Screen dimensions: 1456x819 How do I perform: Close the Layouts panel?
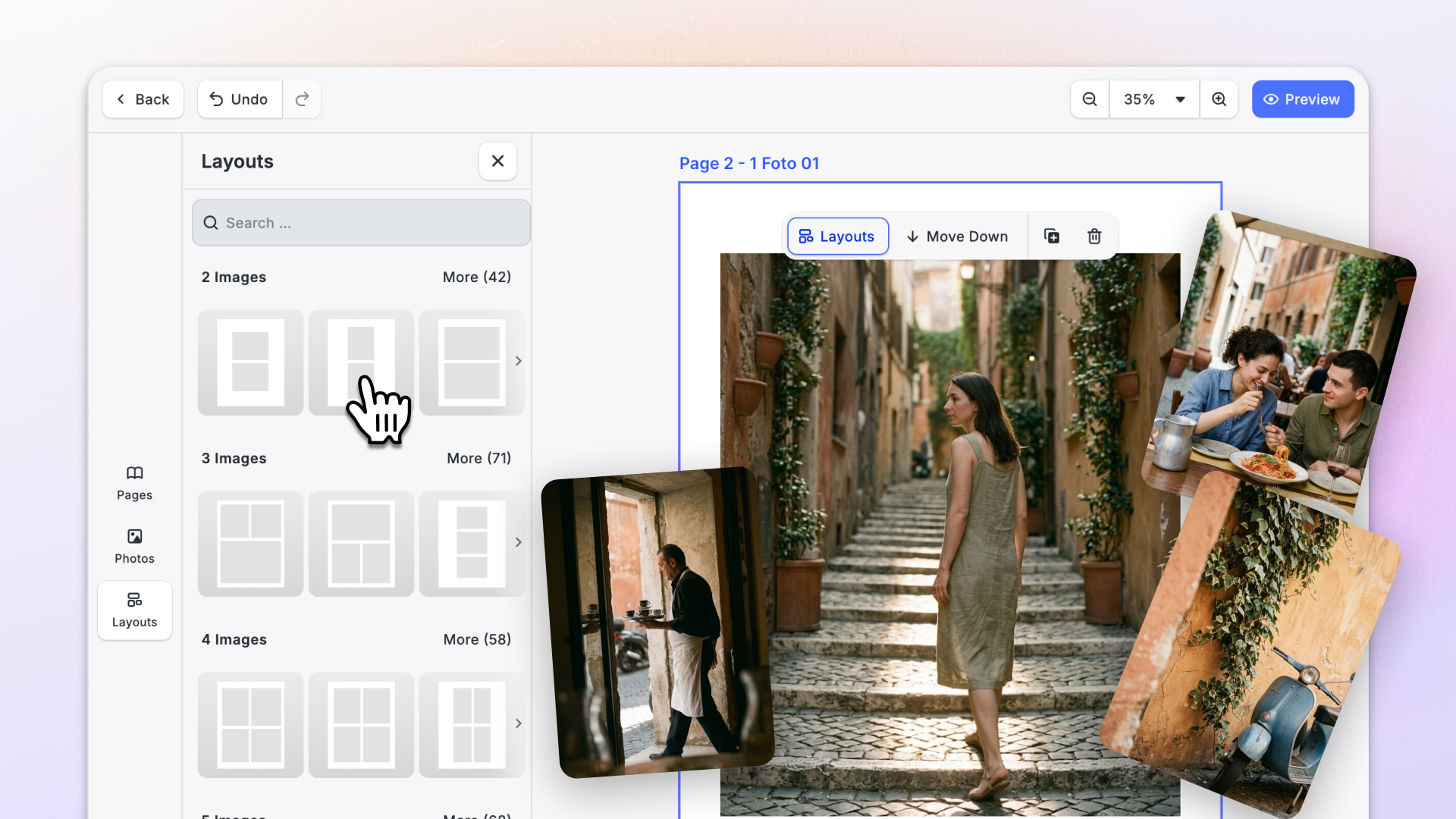pyautogui.click(x=497, y=161)
